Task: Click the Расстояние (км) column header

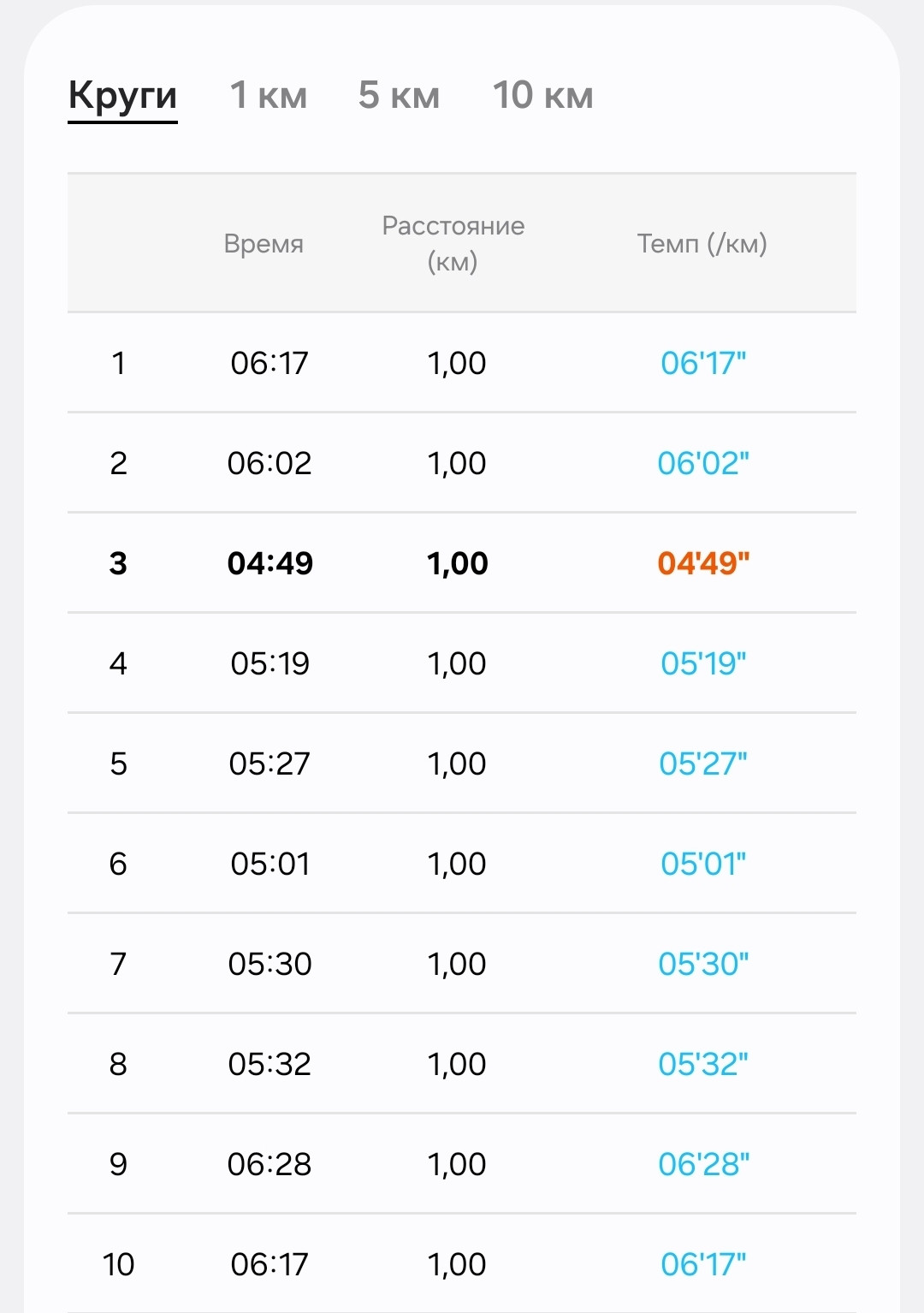Action: (453, 243)
